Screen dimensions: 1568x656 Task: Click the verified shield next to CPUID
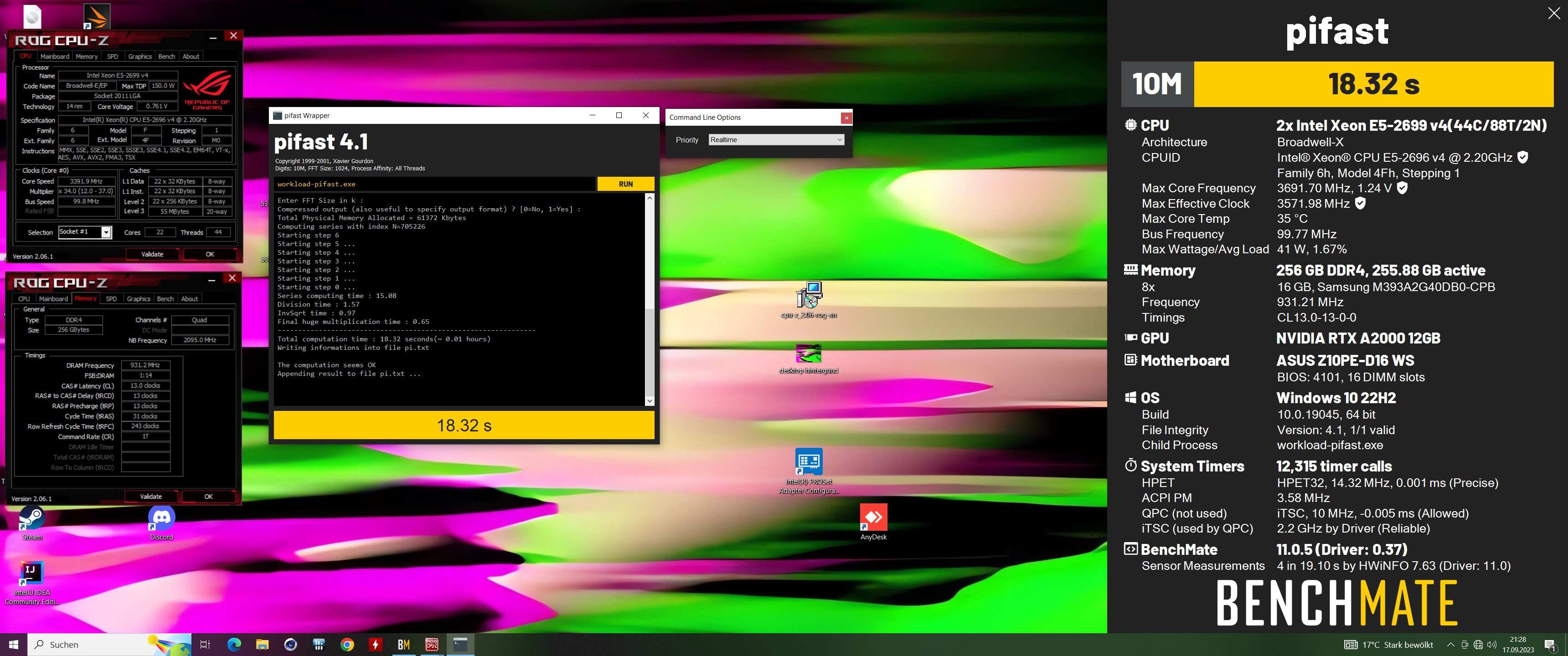[1522, 157]
